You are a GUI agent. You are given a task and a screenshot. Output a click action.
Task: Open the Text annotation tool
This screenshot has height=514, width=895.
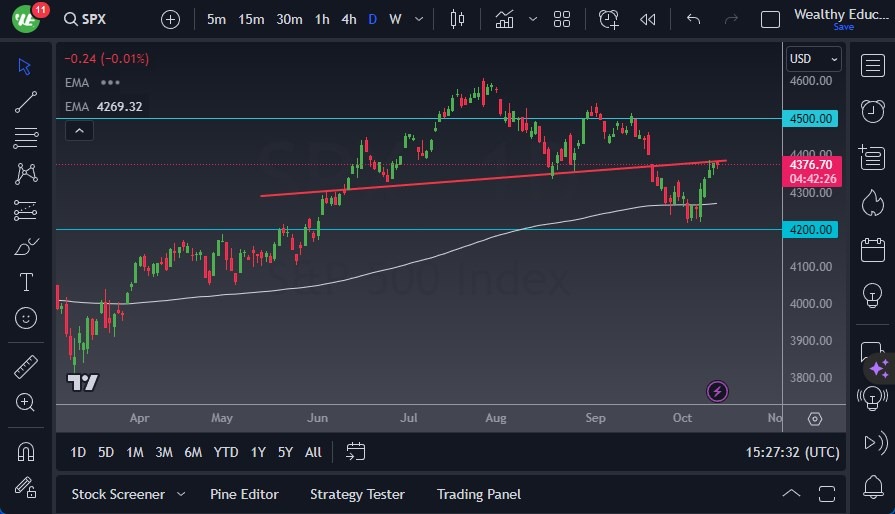pyautogui.click(x=26, y=282)
